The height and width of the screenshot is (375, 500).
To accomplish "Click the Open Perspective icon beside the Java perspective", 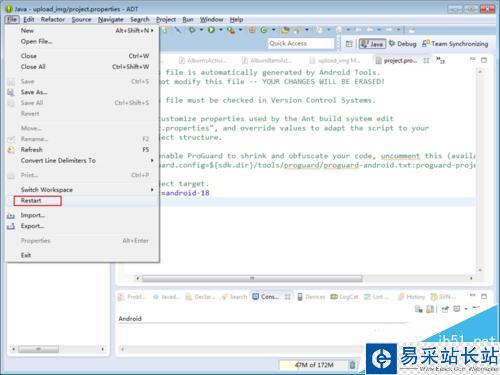I will point(349,44).
